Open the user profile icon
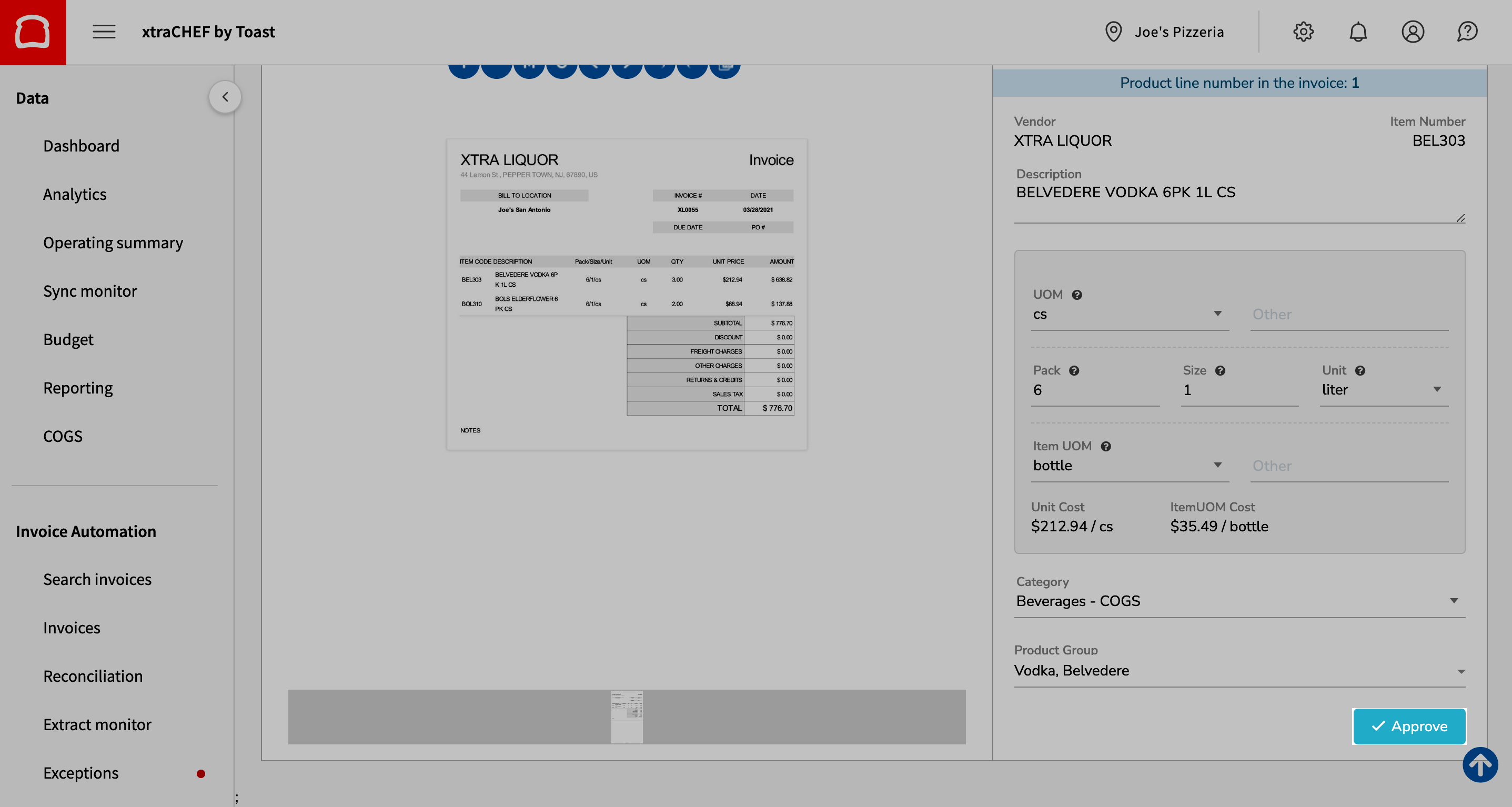 [x=1412, y=32]
